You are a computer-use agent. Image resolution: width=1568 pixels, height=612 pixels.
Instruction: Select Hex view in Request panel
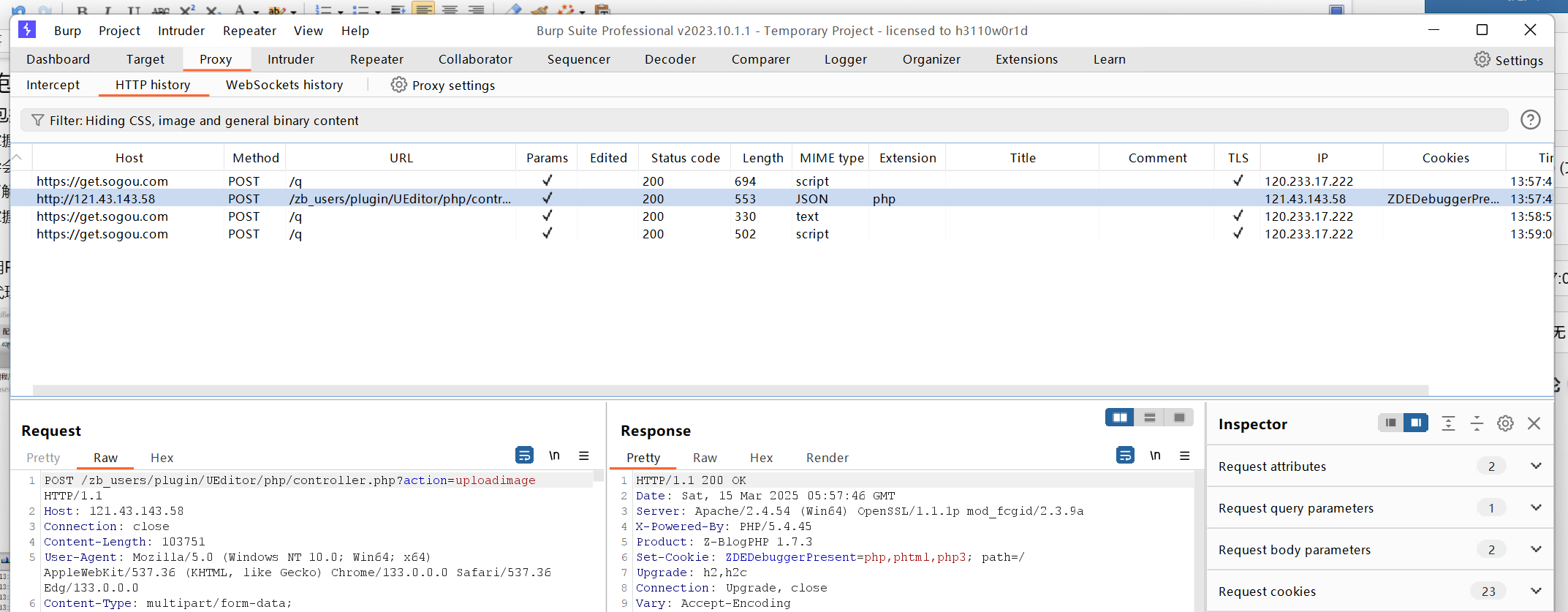(x=162, y=458)
